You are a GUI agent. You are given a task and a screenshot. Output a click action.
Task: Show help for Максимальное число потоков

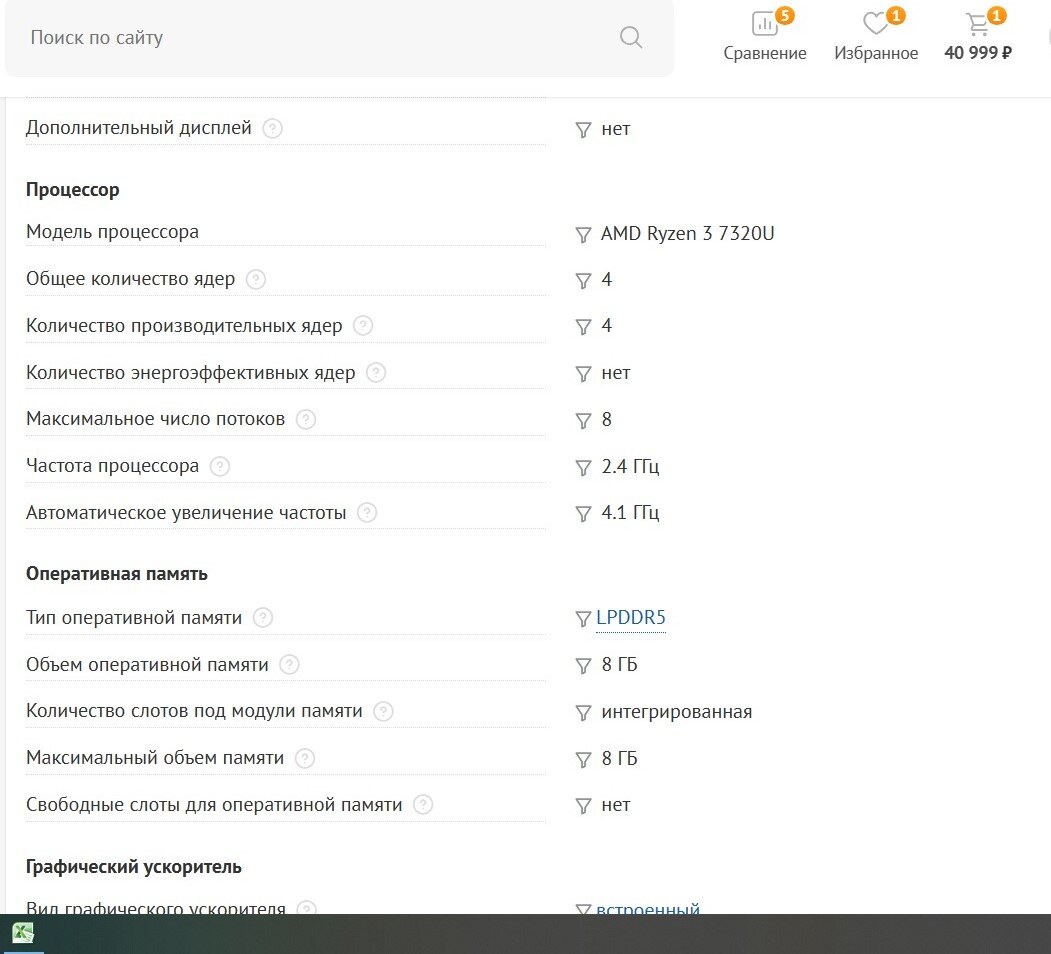pos(306,420)
